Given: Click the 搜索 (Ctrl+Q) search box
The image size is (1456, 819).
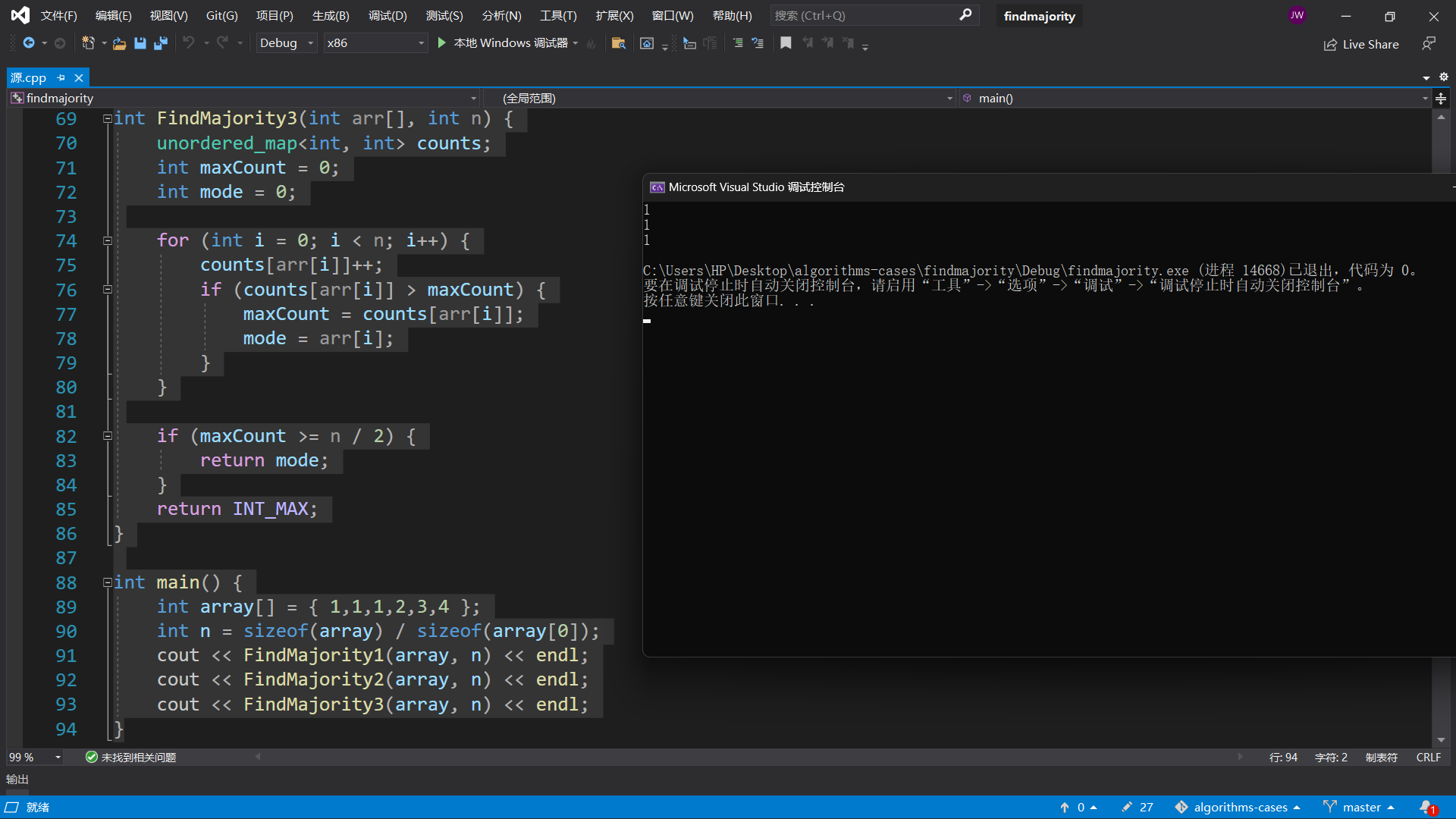Looking at the screenshot, I should (x=874, y=15).
